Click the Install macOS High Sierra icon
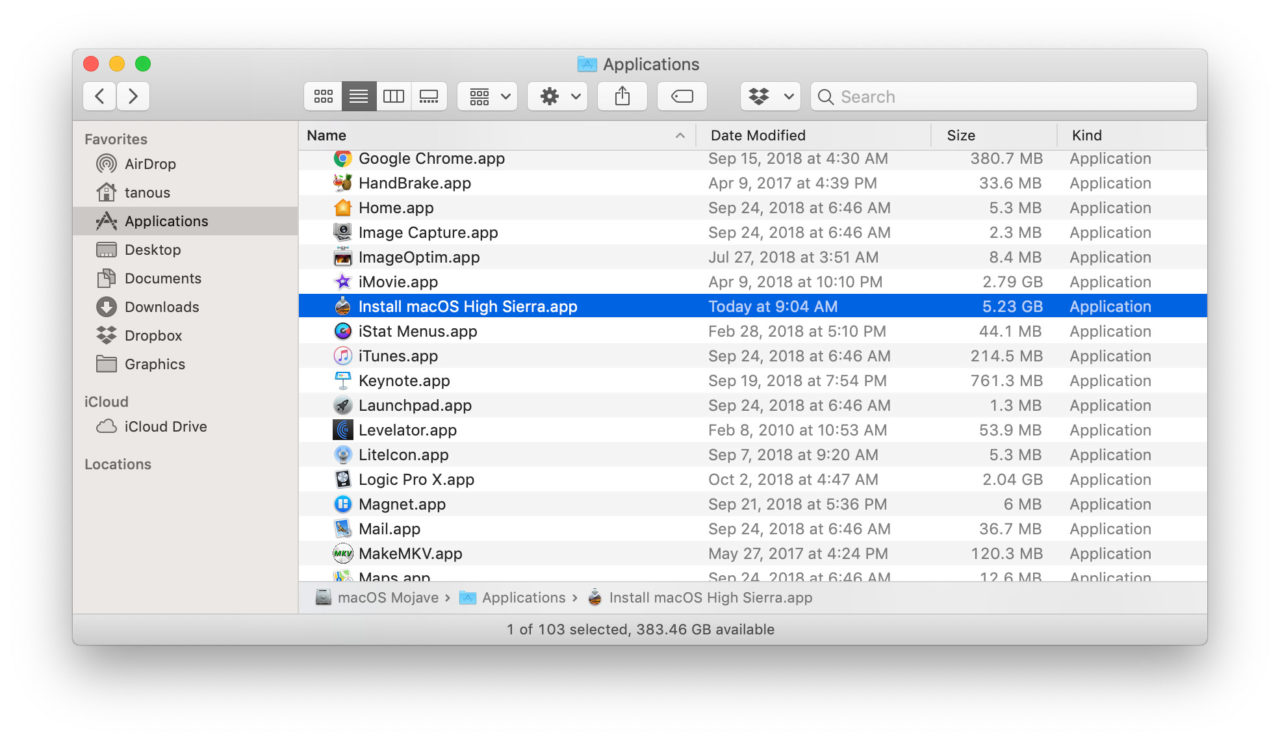The height and width of the screenshot is (741, 1280). 343,306
